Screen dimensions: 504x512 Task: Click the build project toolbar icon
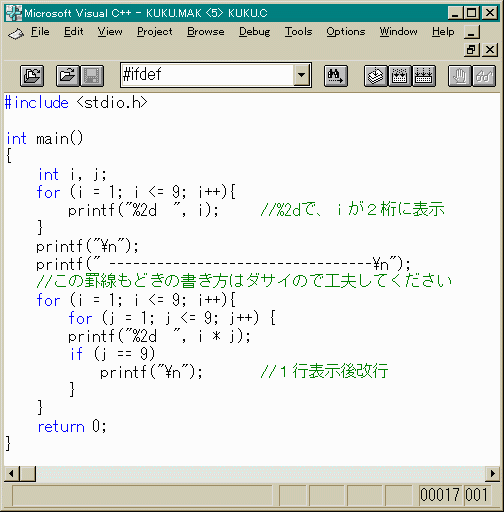pos(400,76)
